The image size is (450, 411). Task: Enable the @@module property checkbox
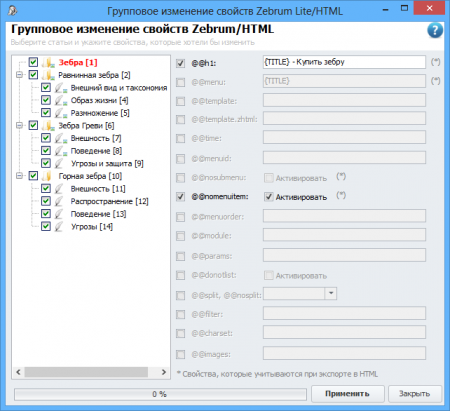(x=180, y=236)
